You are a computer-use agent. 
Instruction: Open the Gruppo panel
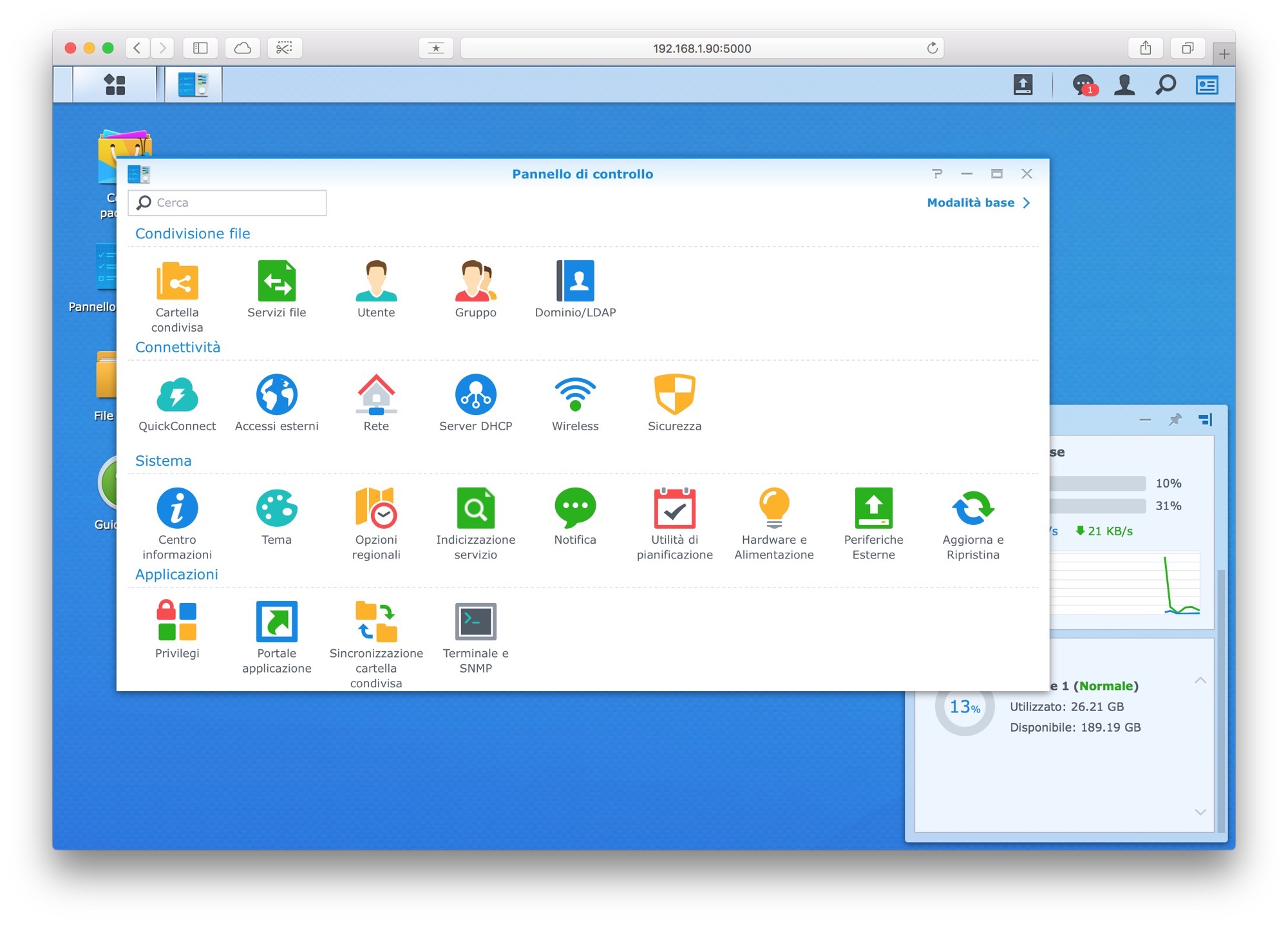click(x=475, y=289)
